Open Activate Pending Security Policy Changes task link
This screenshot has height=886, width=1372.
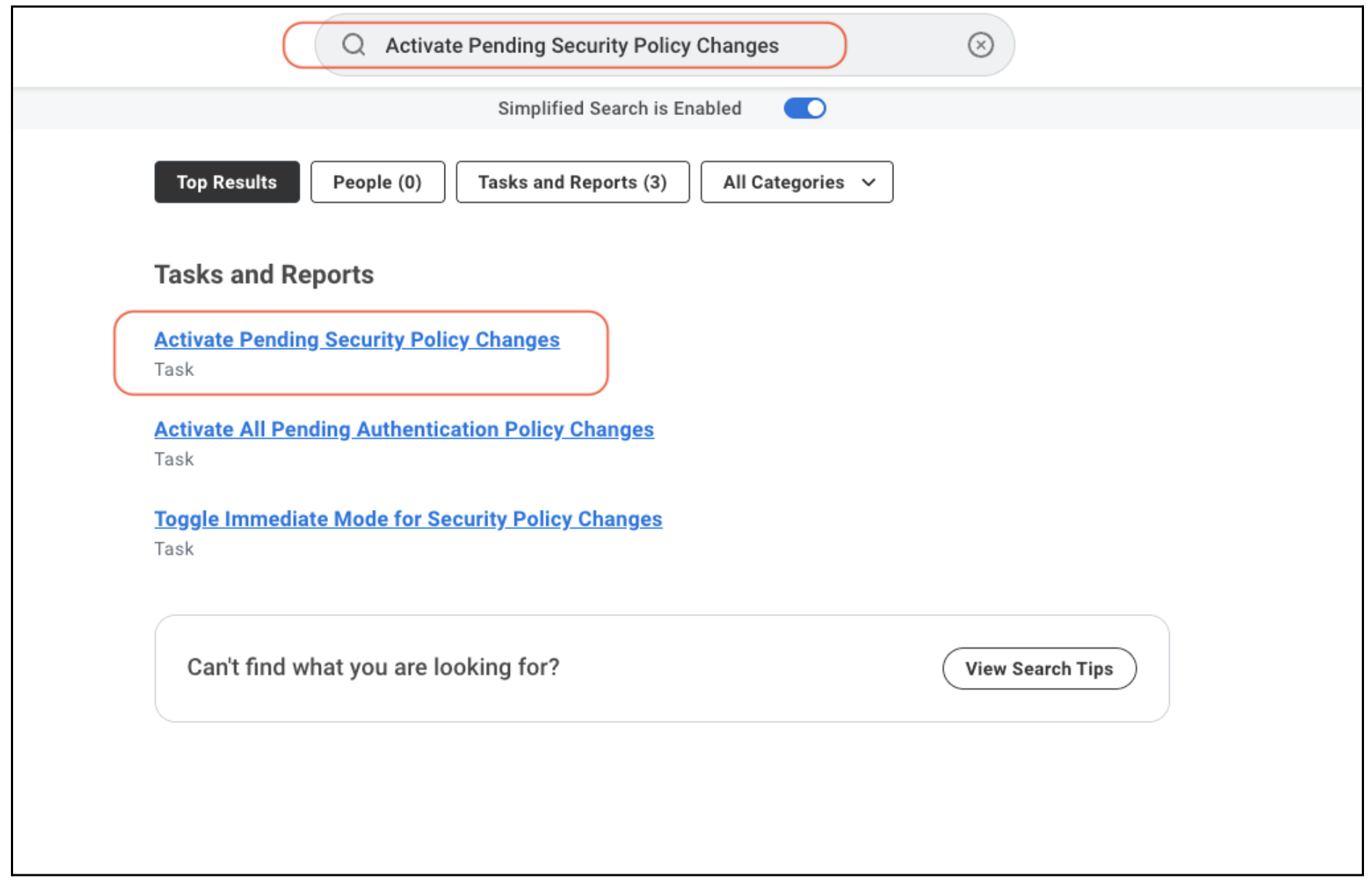click(357, 340)
